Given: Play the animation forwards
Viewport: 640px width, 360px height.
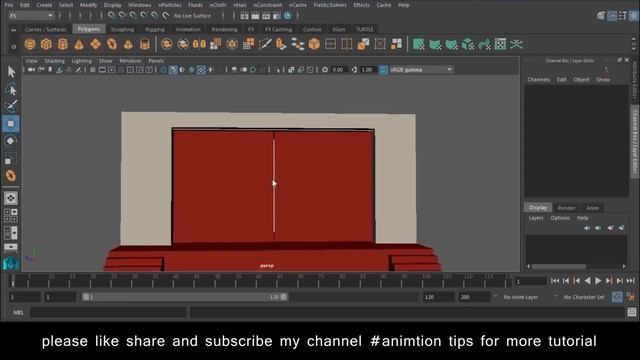Looking at the screenshot, I should click(598, 281).
